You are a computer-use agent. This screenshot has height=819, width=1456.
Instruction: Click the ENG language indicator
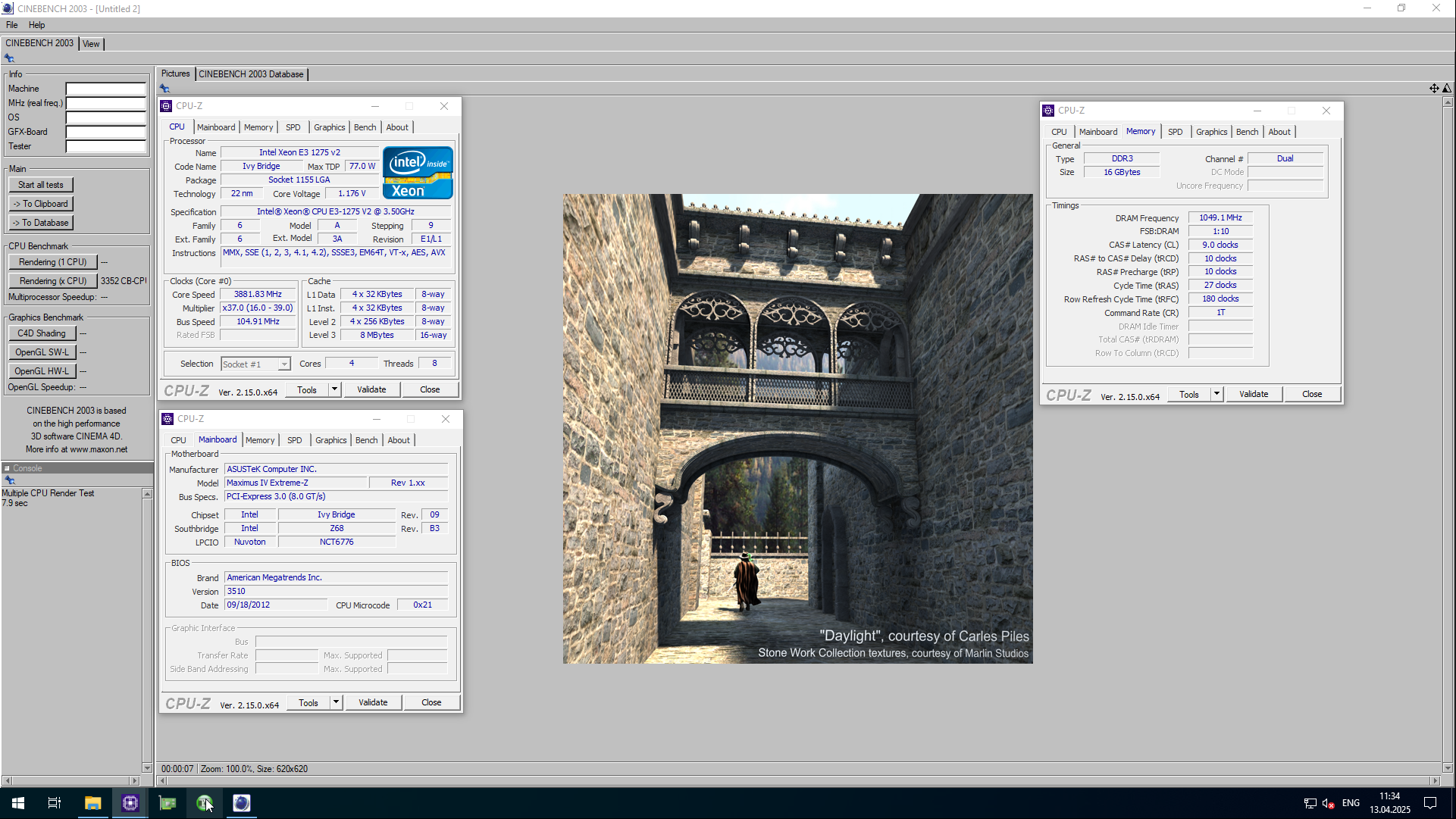(1351, 803)
